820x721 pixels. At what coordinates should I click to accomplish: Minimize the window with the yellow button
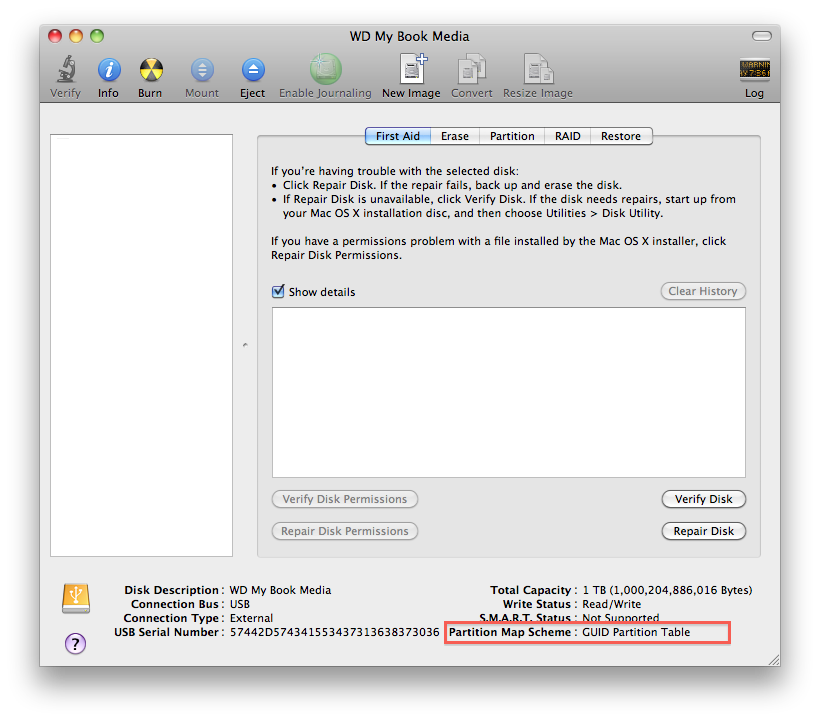click(x=76, y=36)
